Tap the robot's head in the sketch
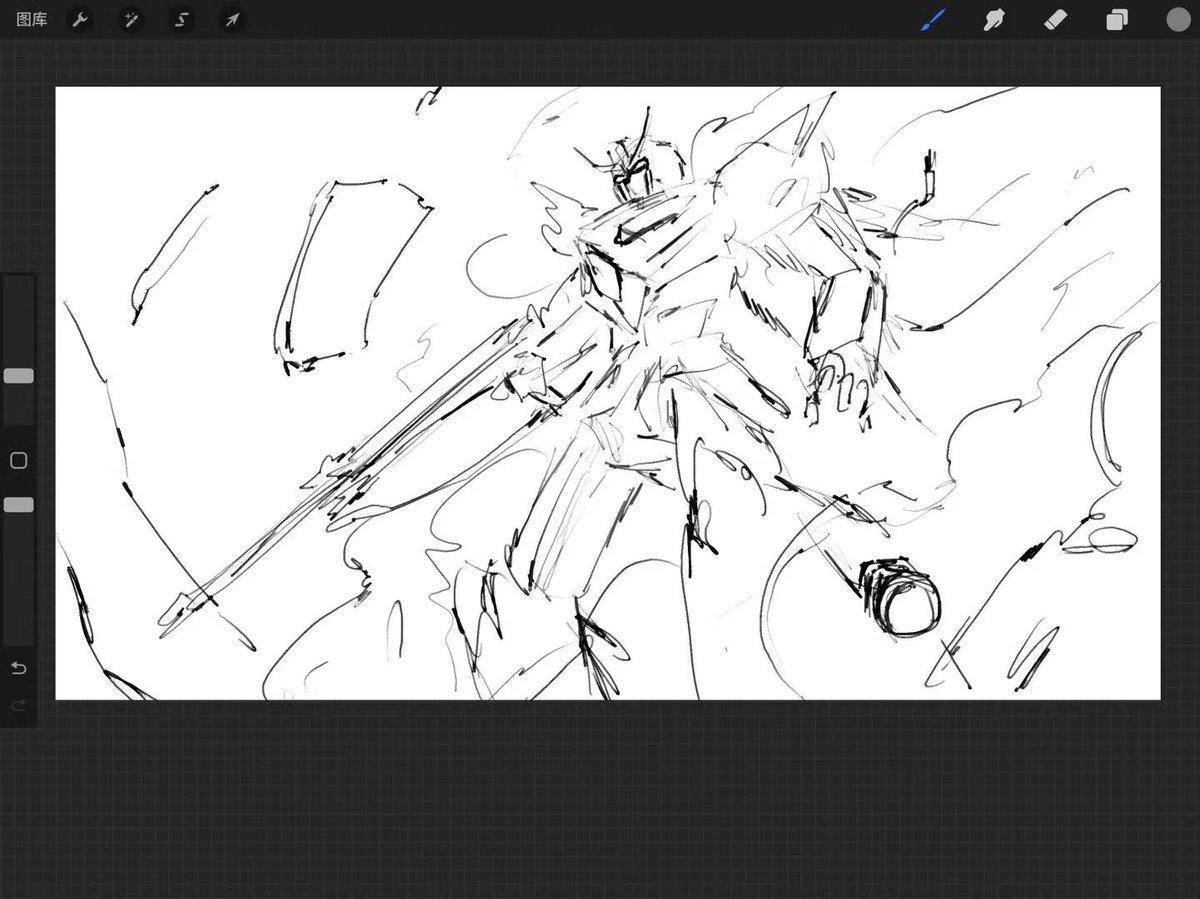Image resolution: width=1200 pixels, height=899 pixels. click(630, 172)
